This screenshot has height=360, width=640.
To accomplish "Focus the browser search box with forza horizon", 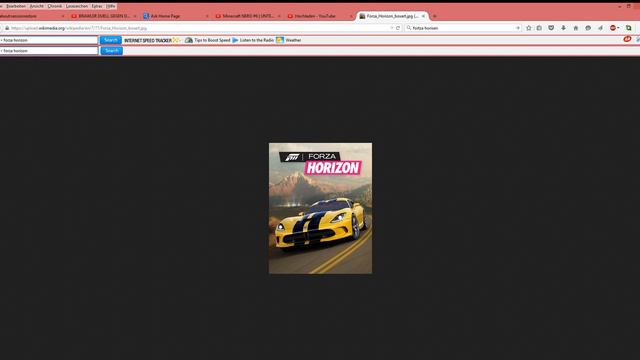I will 463,28.
